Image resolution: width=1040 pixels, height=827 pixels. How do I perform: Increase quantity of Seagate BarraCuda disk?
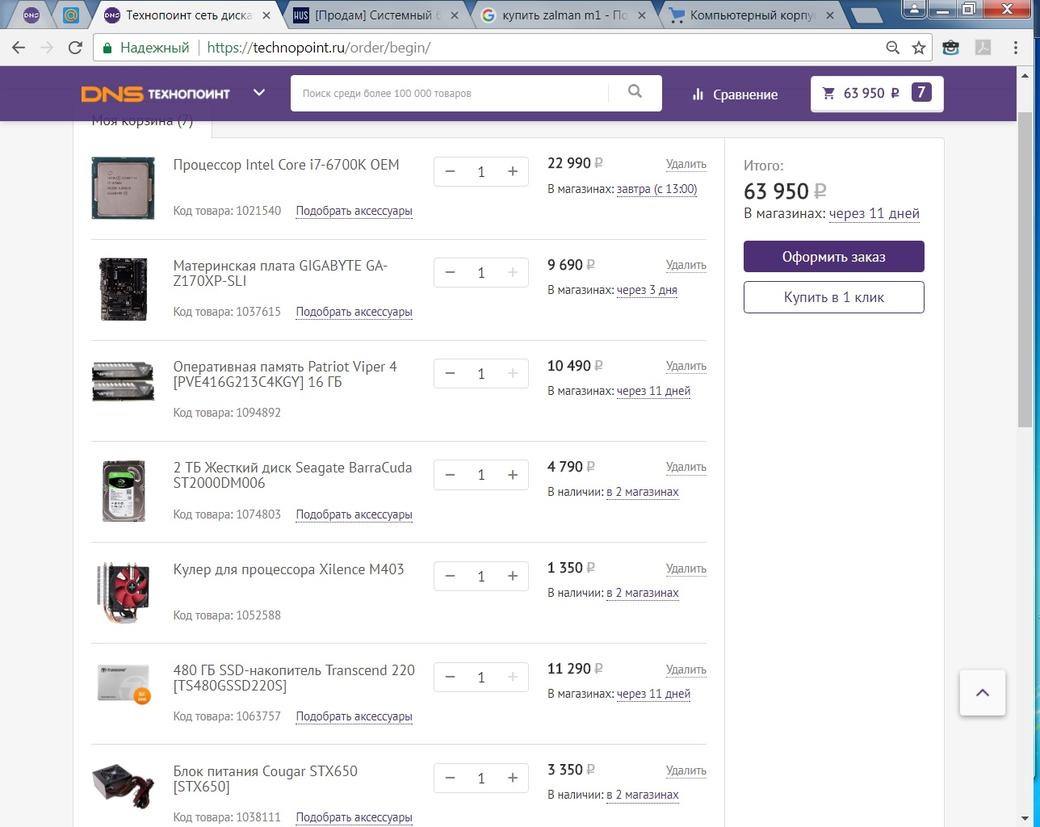(x=513, y=475)
